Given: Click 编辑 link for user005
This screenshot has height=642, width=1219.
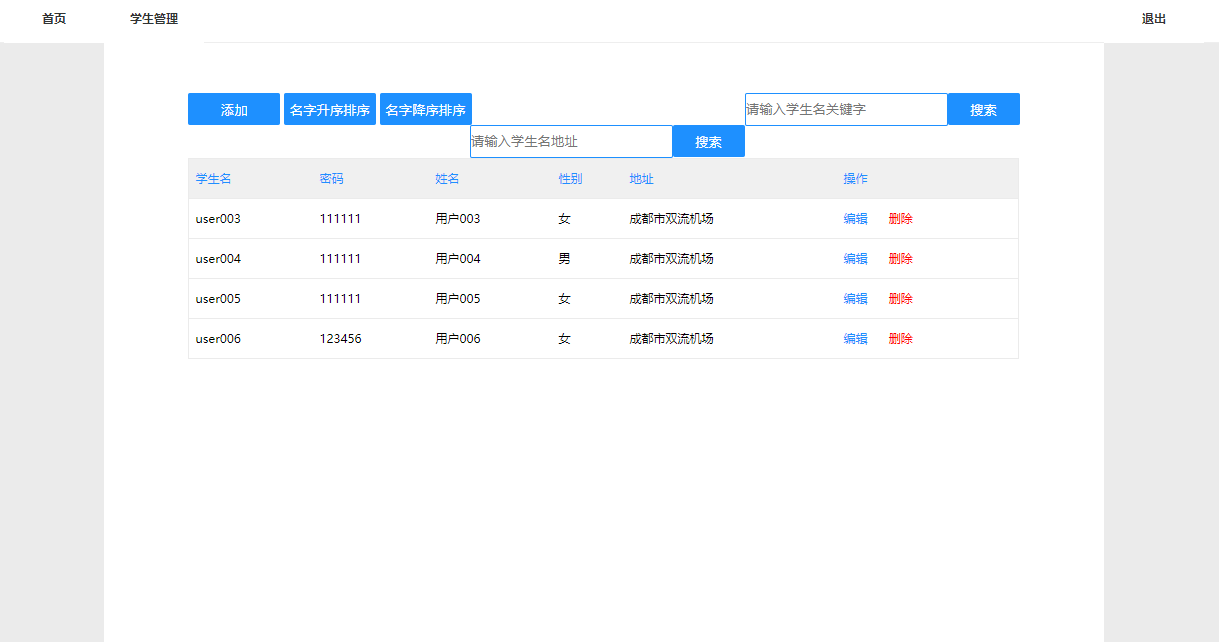Looking at the screenshot, I should pyautogui.click(x=856, y=298).
